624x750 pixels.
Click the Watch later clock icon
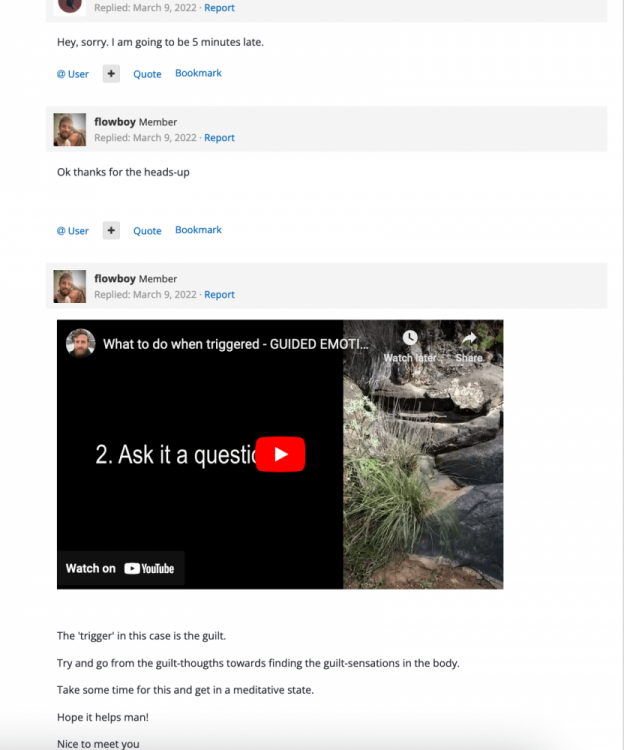[410, 340]
